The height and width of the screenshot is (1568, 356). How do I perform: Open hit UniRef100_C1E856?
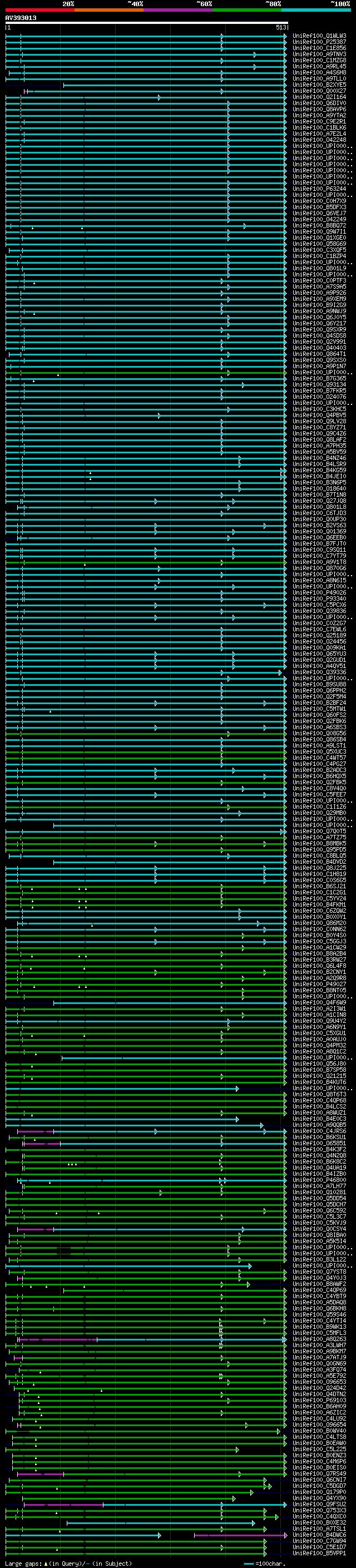[x=319, y=48]
